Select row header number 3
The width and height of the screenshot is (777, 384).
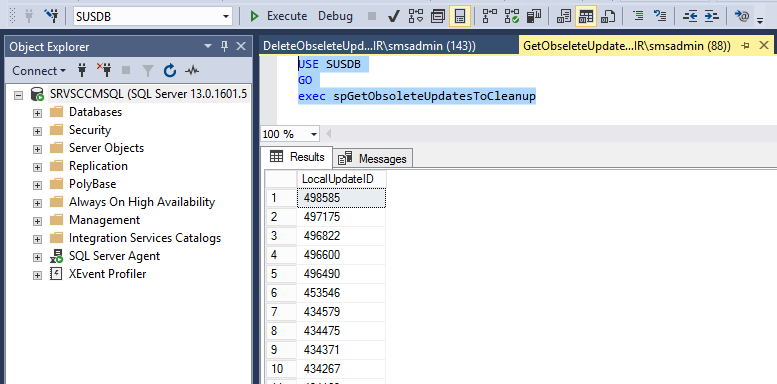click(x=281, y=236)
